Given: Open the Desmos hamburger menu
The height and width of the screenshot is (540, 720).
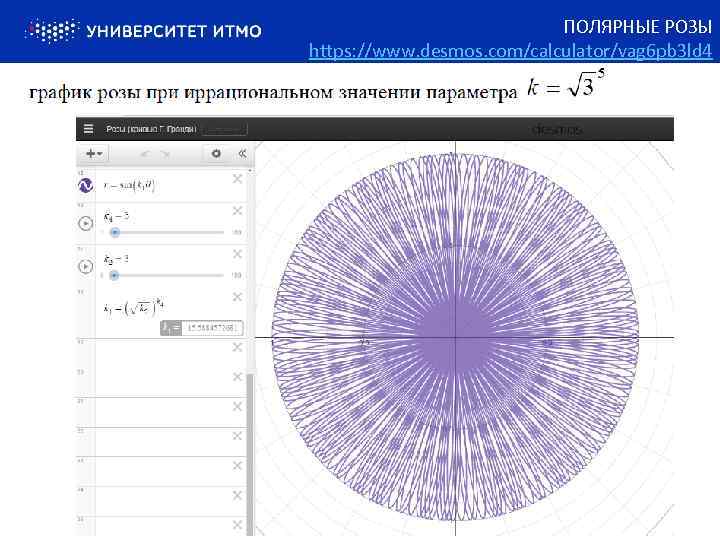Looking at the screenshot, I should tap(89, 129).
